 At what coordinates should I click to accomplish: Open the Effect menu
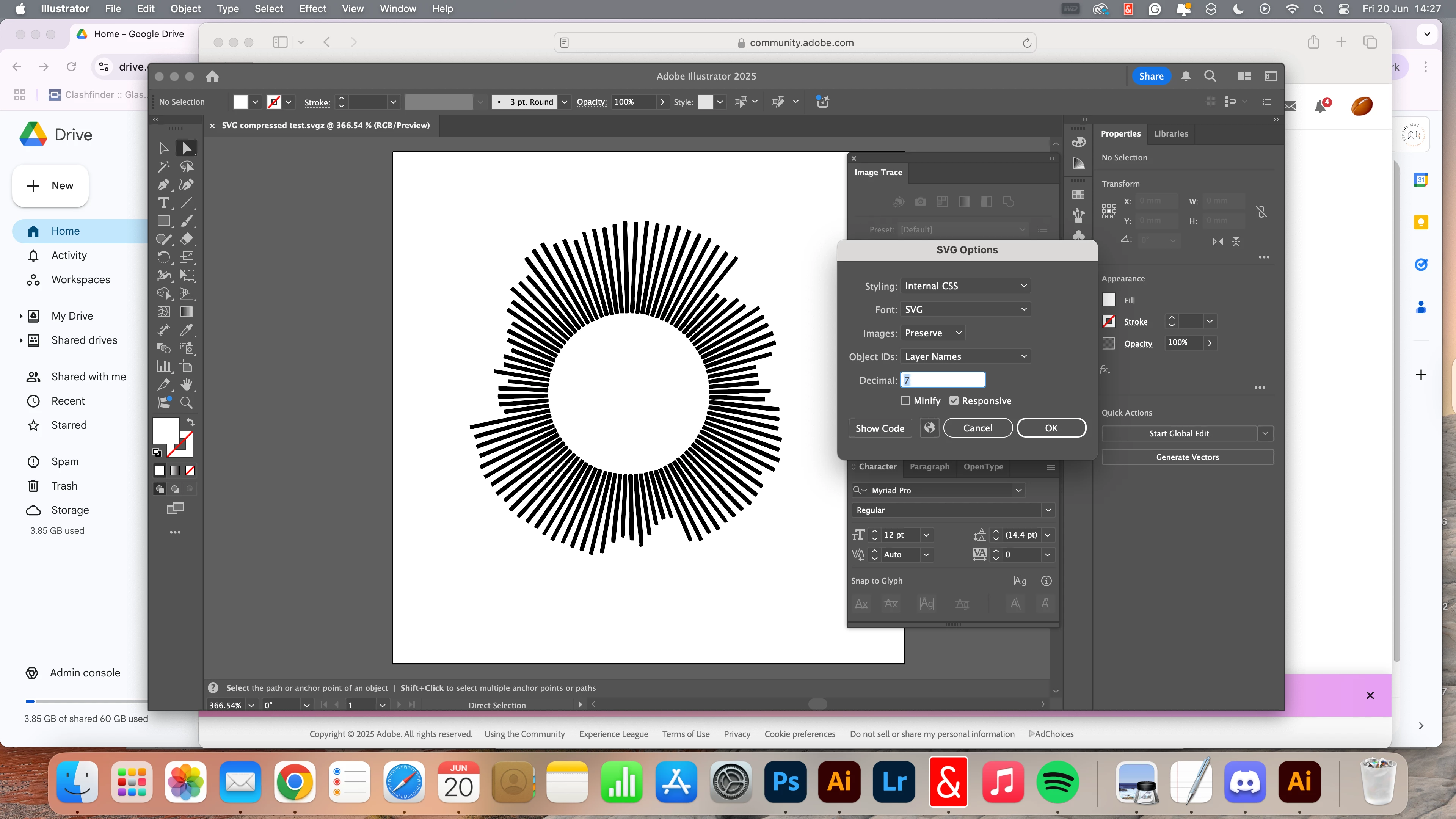coord(312,8)
